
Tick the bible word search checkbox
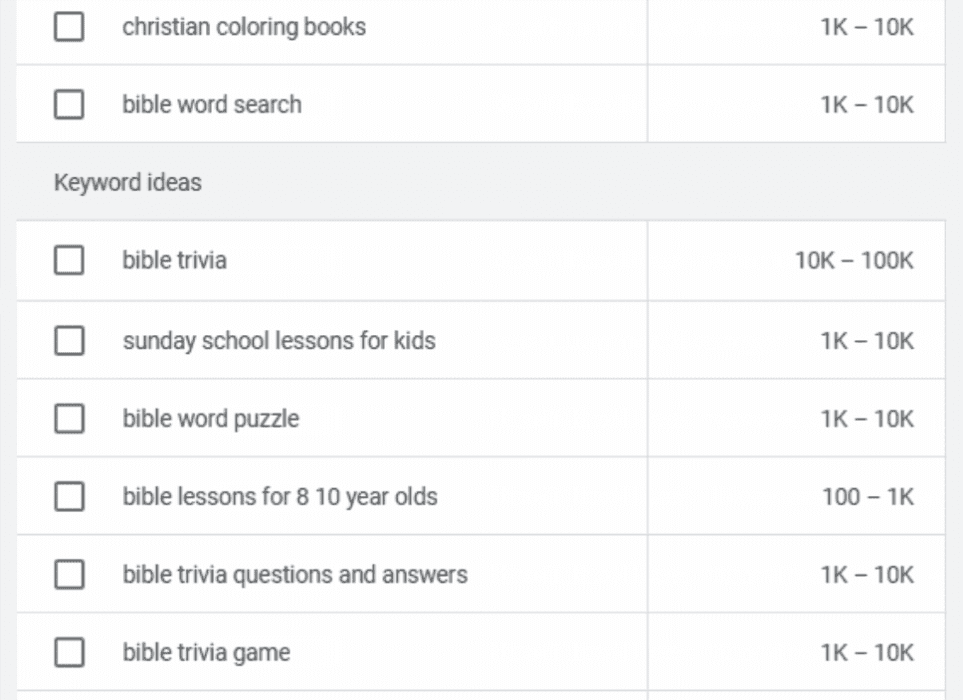(69, 105)
